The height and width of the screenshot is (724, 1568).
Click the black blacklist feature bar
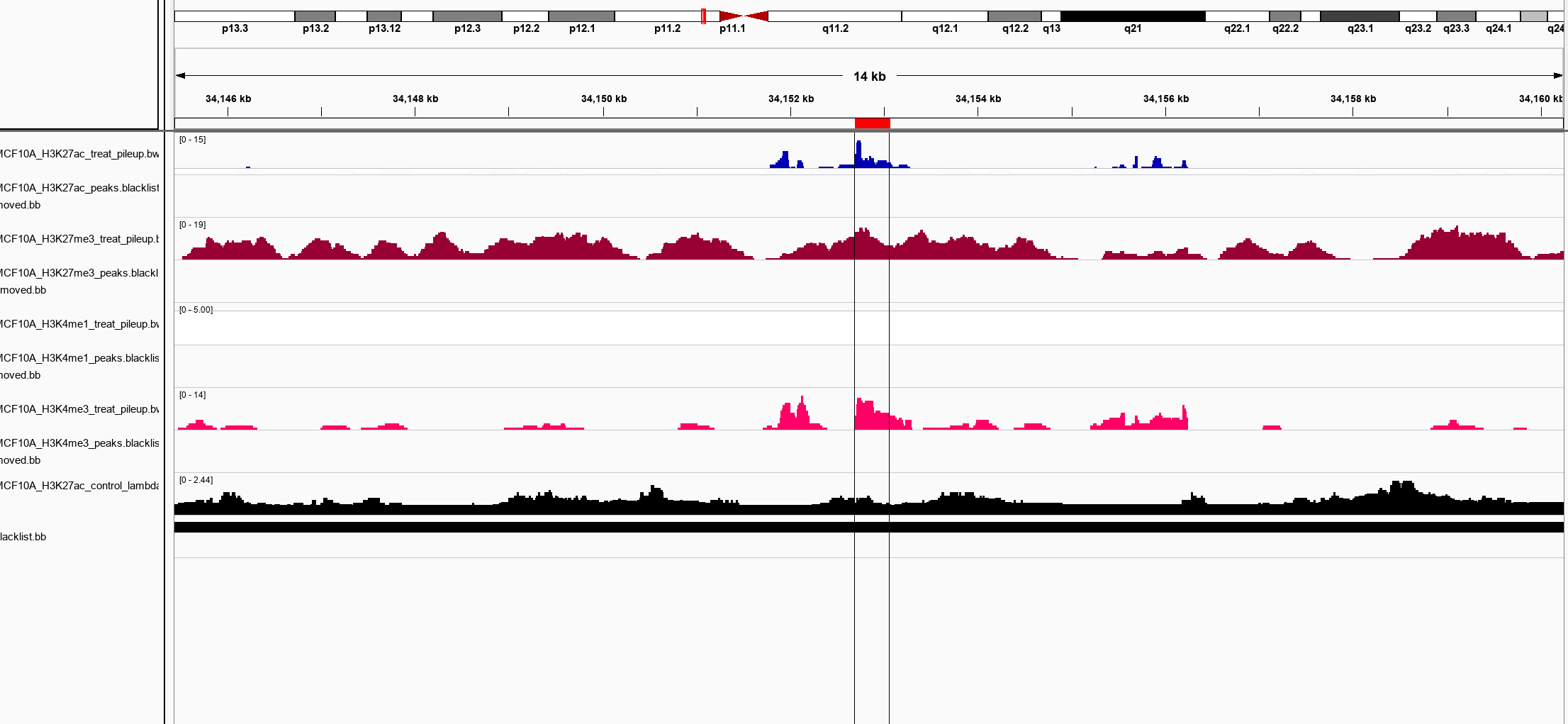(x=868, y=528)
